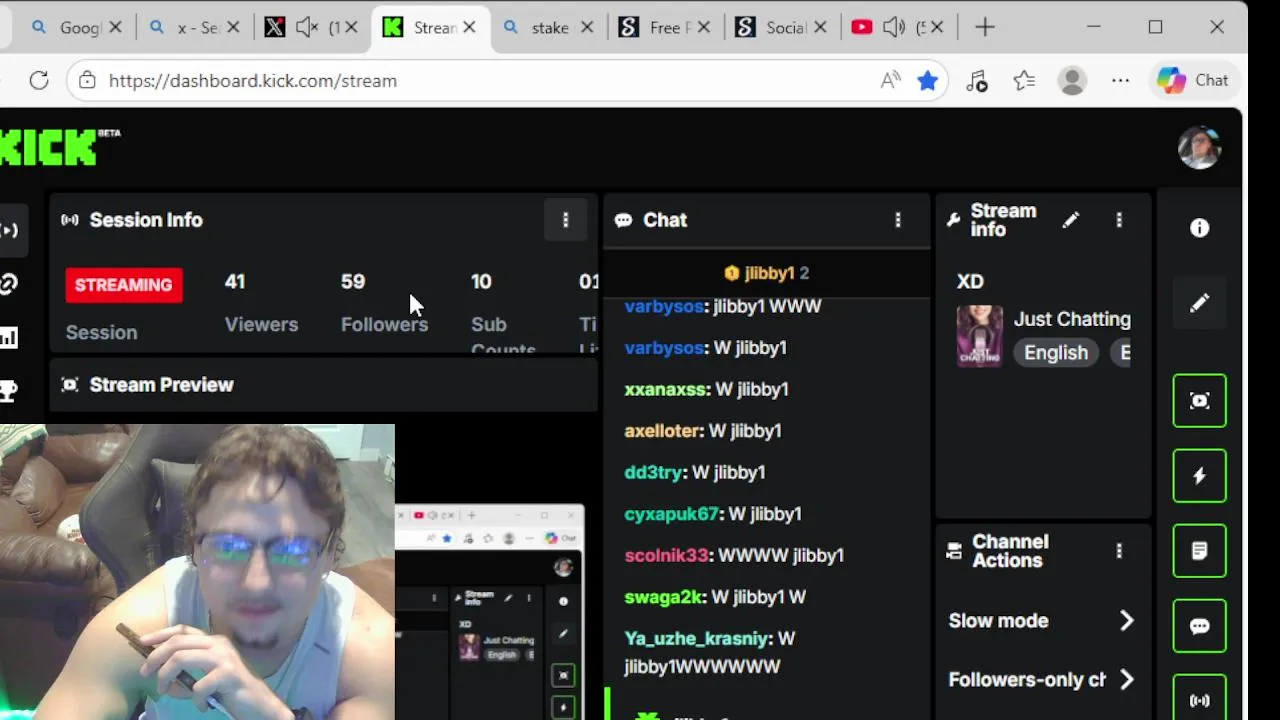Open browser Settings and more ellipsis

point(1120,81)
